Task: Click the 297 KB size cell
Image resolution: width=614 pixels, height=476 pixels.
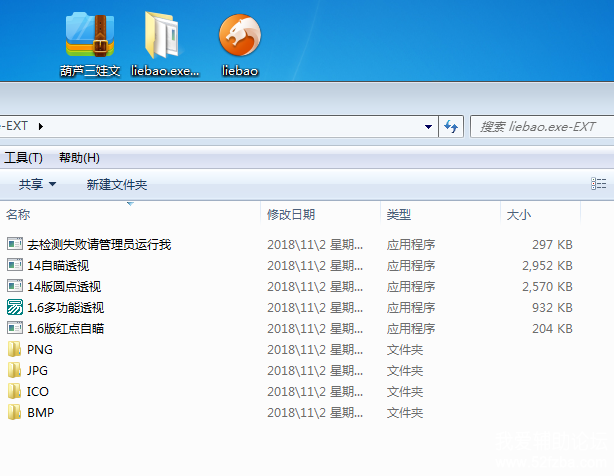Action: click(552, 245)
